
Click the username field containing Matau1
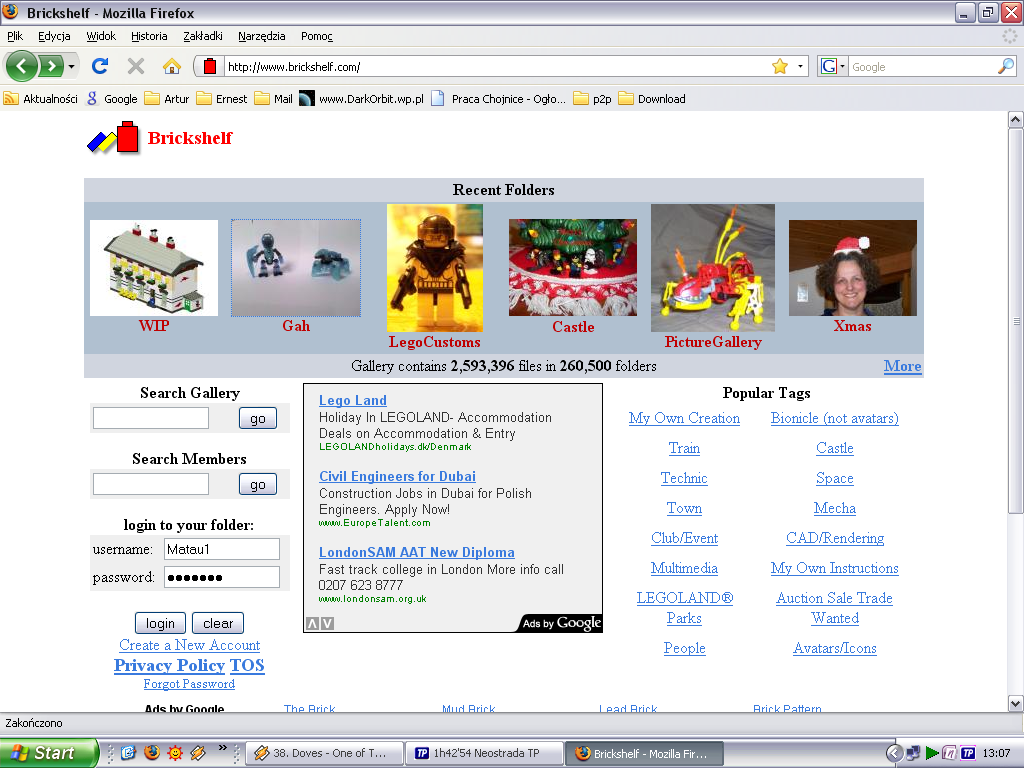(x=222, y=549)
